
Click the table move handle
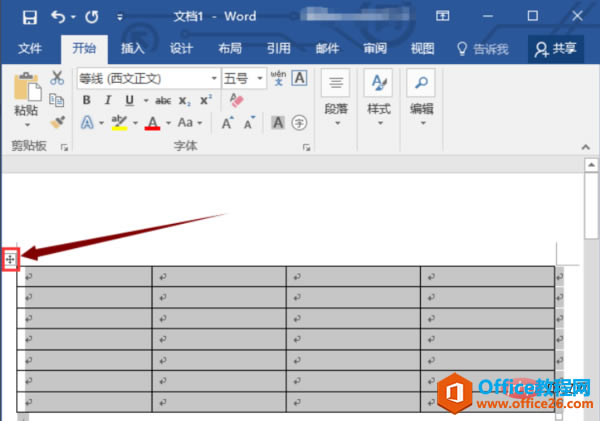coord(10,259)
